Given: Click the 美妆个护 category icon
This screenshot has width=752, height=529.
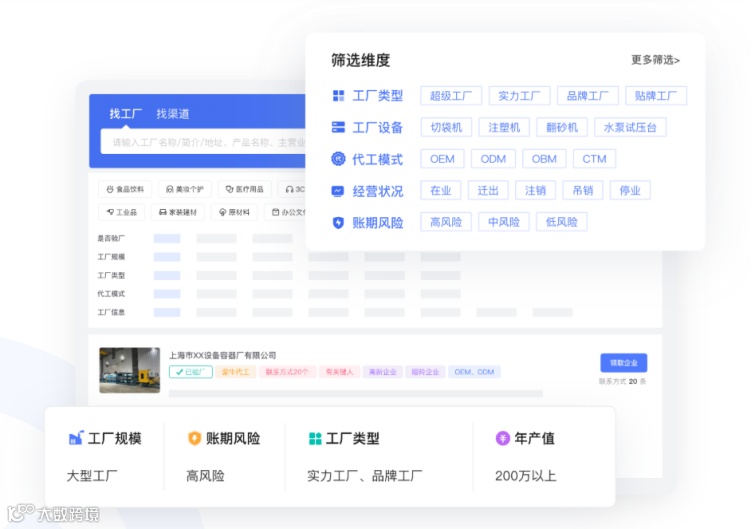Looking at the screenshot, I should [x=169, y=189].
